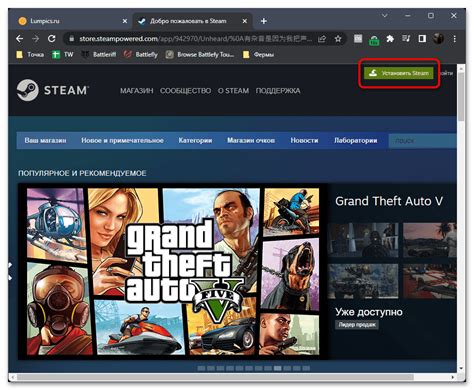Click the Grand Theft Auto V title
Viewport: 474px width, 390px height.
pos(389,201)
